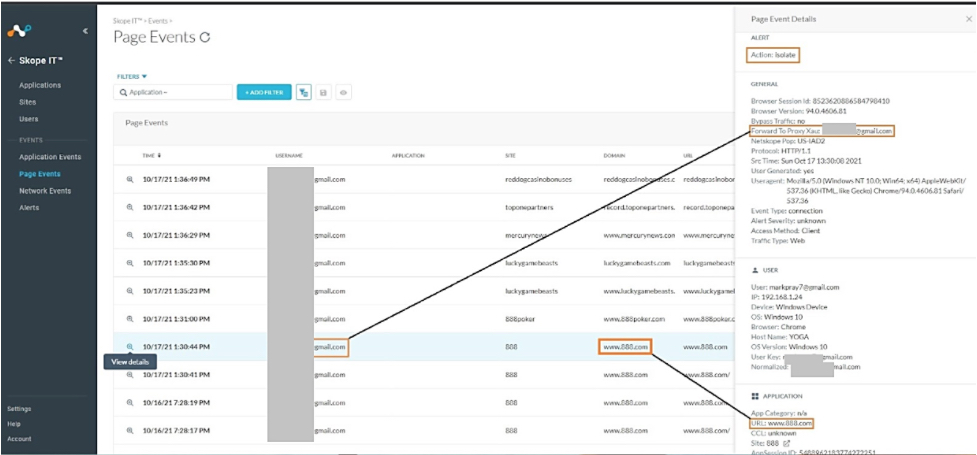This screenshot has width=977, height=455.
Task: View details for 1:31:00 PM event
Action: 130,318
